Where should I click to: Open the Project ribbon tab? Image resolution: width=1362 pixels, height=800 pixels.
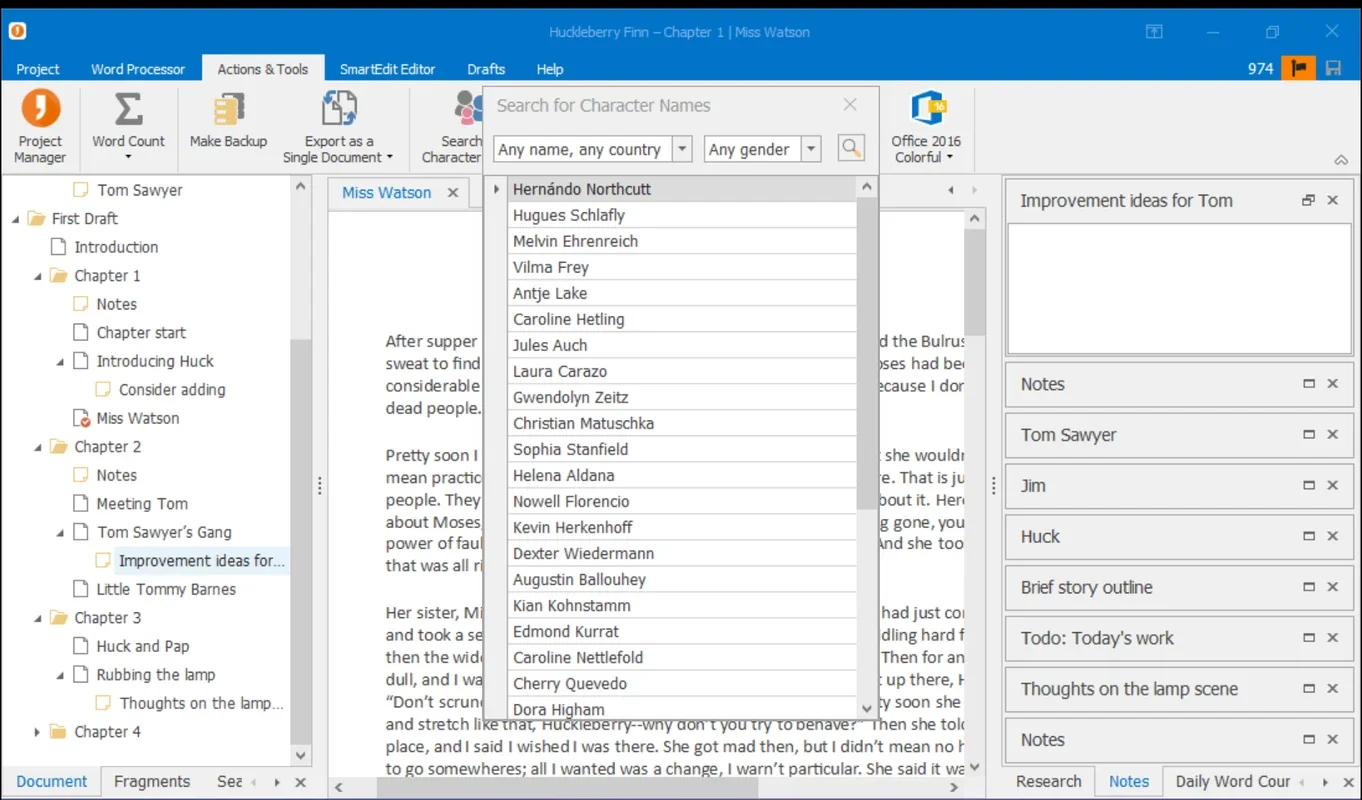point(38,69)
